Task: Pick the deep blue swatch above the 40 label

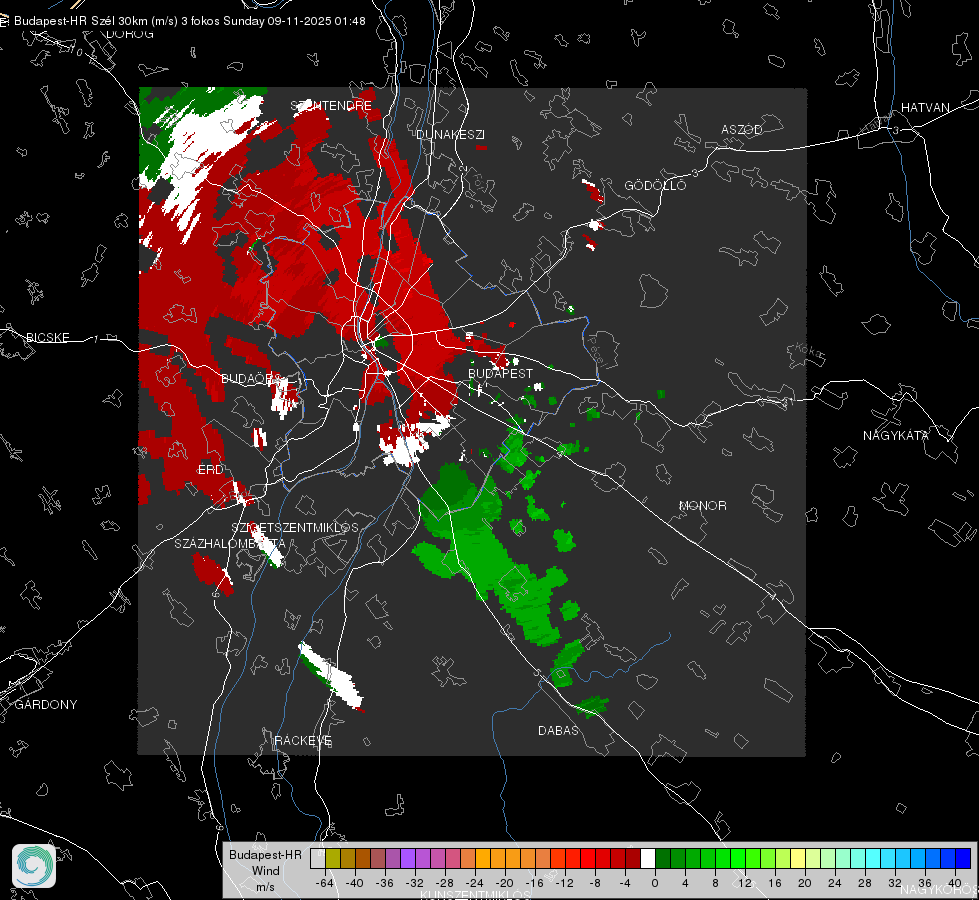Action: point(963,859)
